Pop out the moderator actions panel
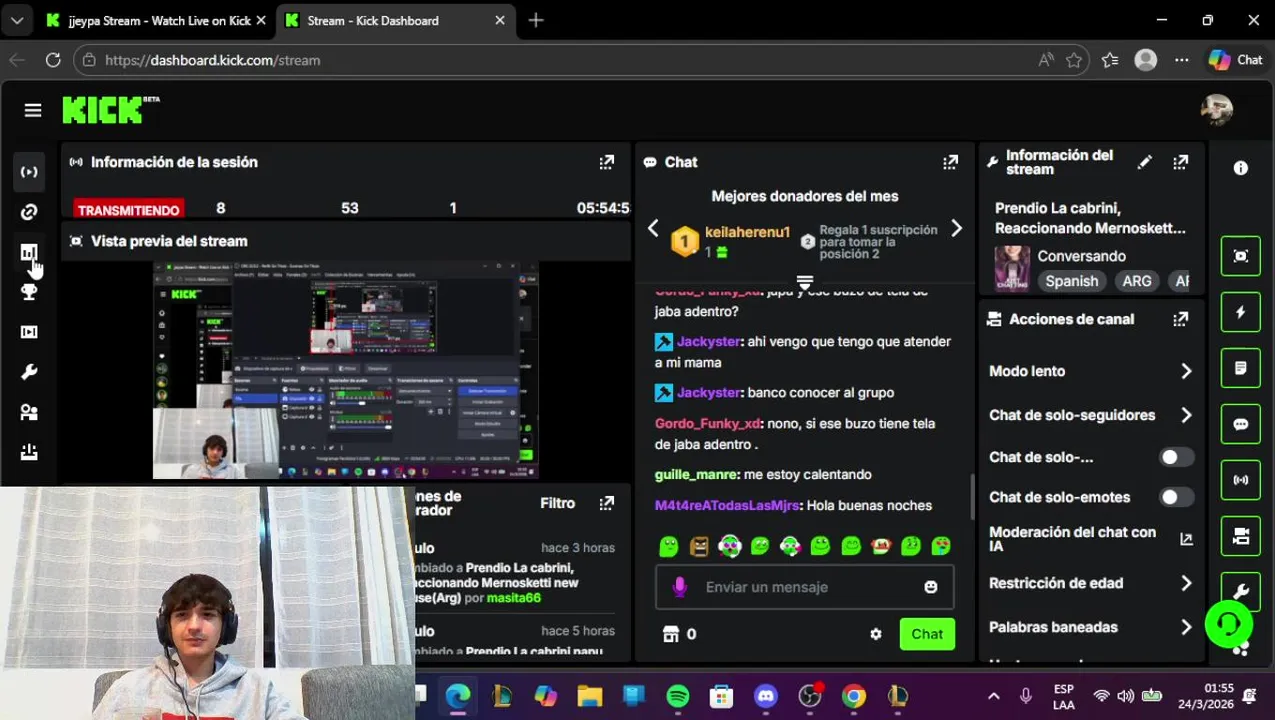This screenshot has height=720, width=1275. (607, 503)
